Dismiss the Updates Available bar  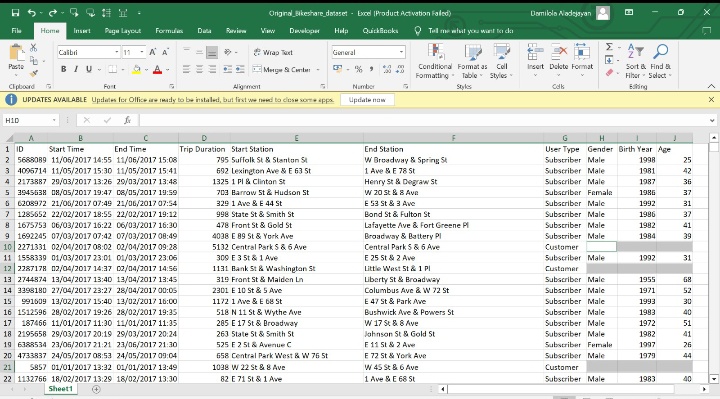711,100
